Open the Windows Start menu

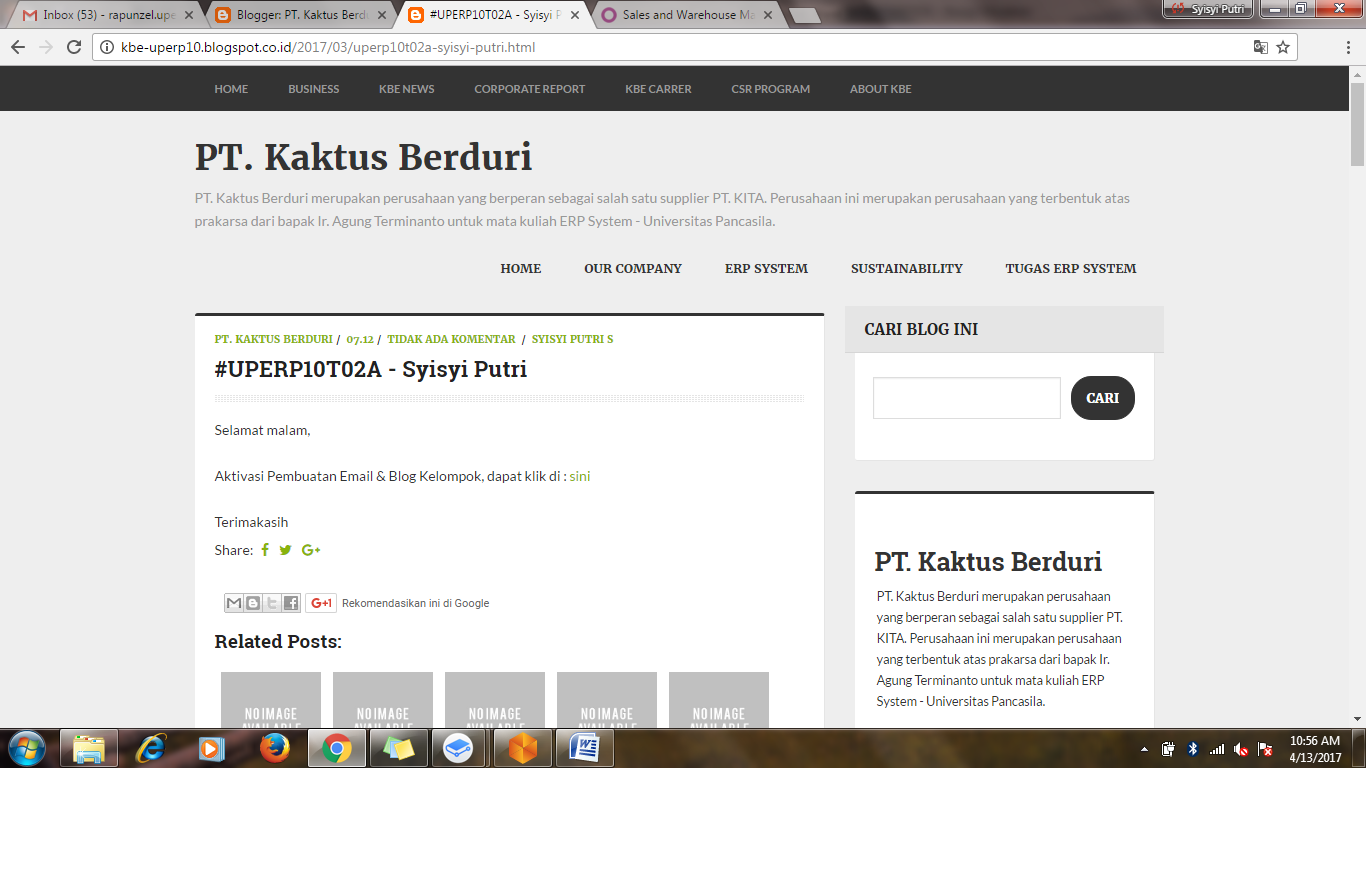[x=27, y=748]
